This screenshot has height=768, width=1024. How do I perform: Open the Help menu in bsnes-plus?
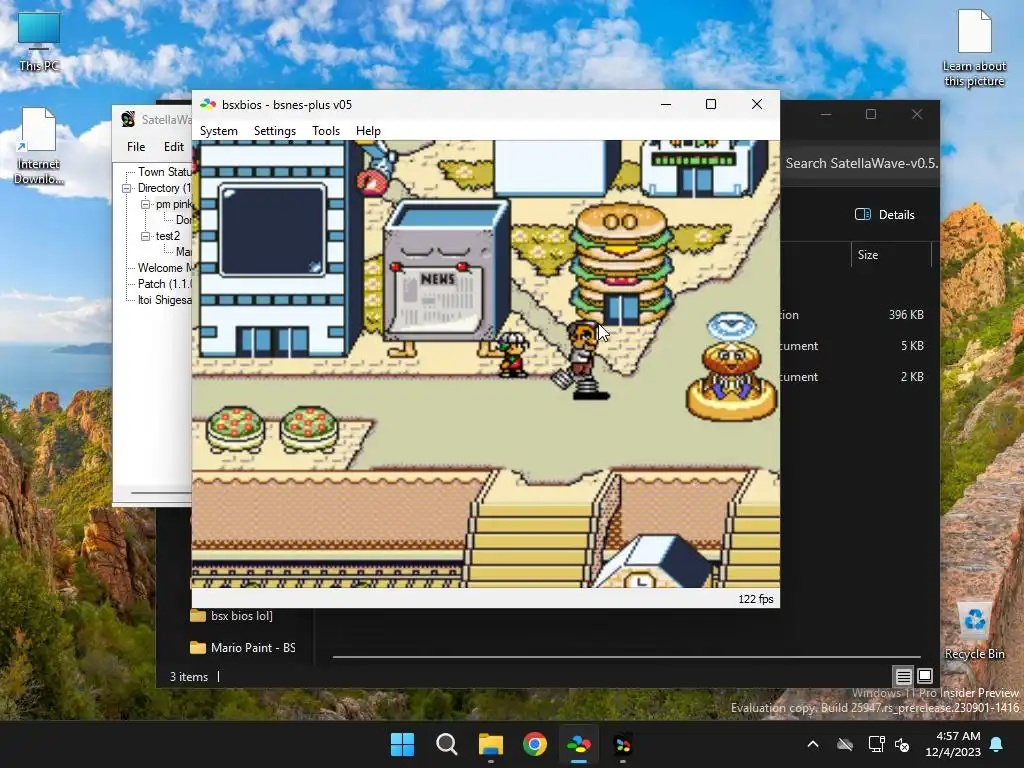[368, 131]
